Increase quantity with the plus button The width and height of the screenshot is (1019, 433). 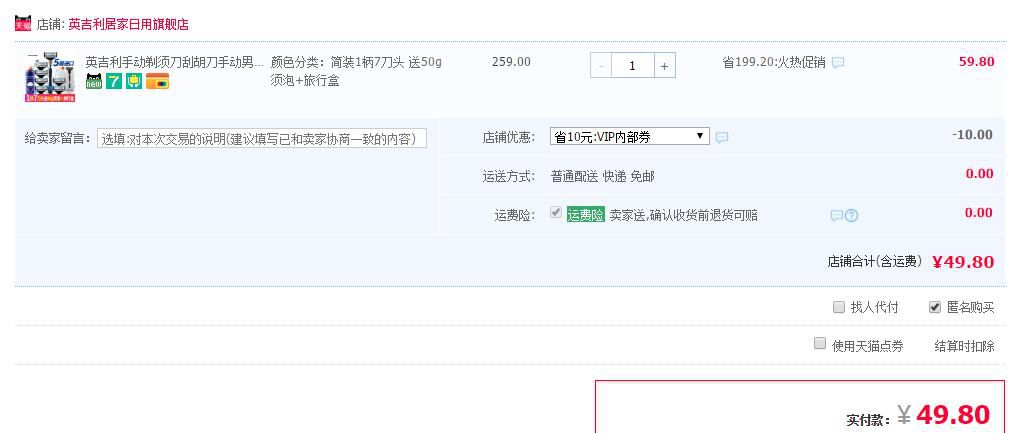(x=664, y=66)
